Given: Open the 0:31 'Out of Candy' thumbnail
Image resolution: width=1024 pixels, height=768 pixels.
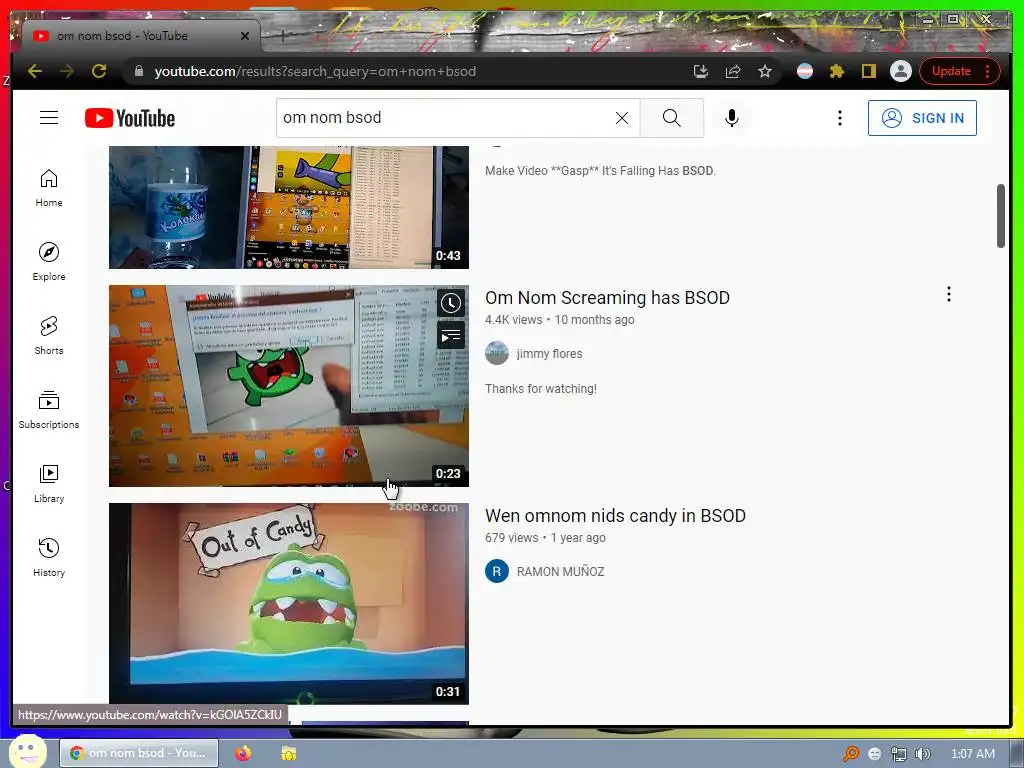Looking at the screenshot, I should point(289,603).
